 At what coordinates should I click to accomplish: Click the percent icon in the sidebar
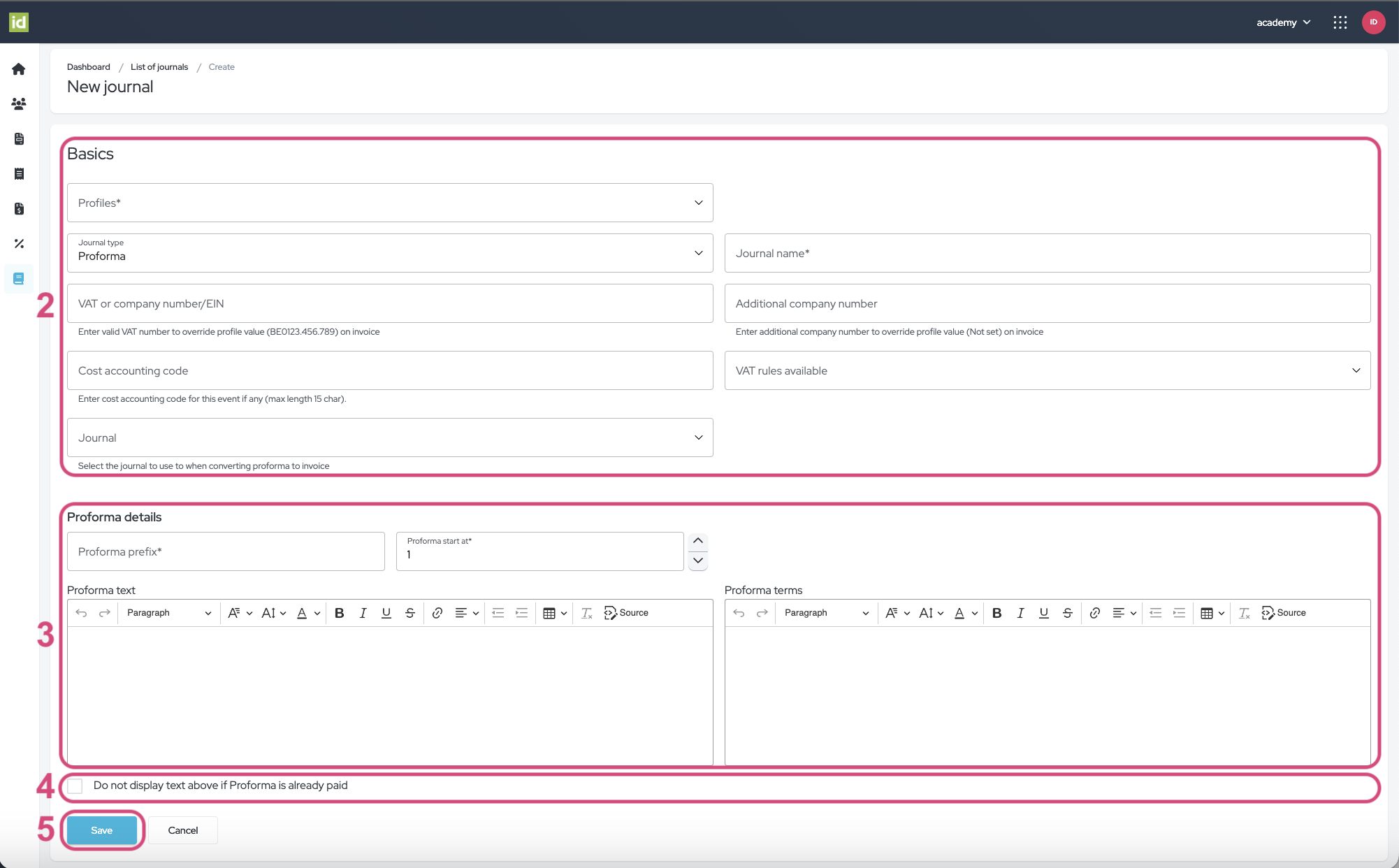[19, 244]
